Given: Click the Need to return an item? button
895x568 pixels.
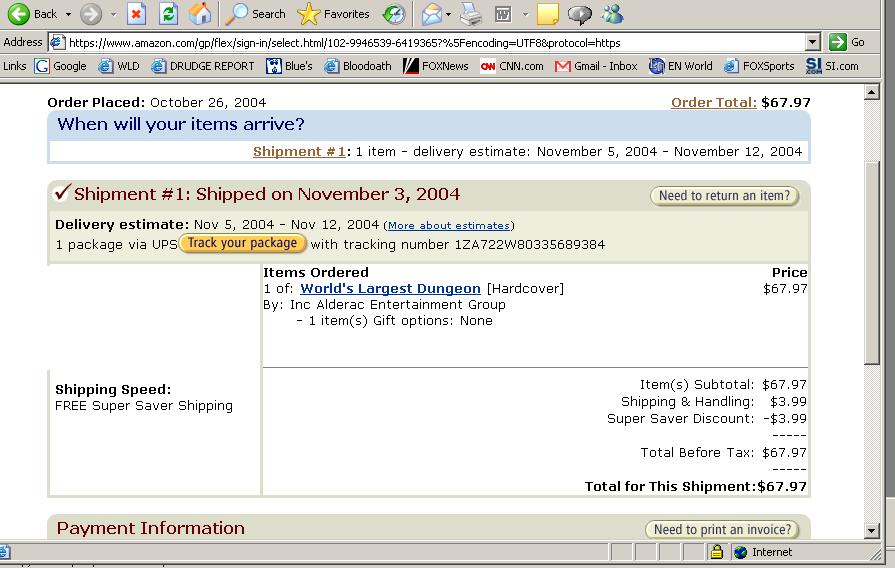Looking at the screenshot, I should tap(724, 196).
